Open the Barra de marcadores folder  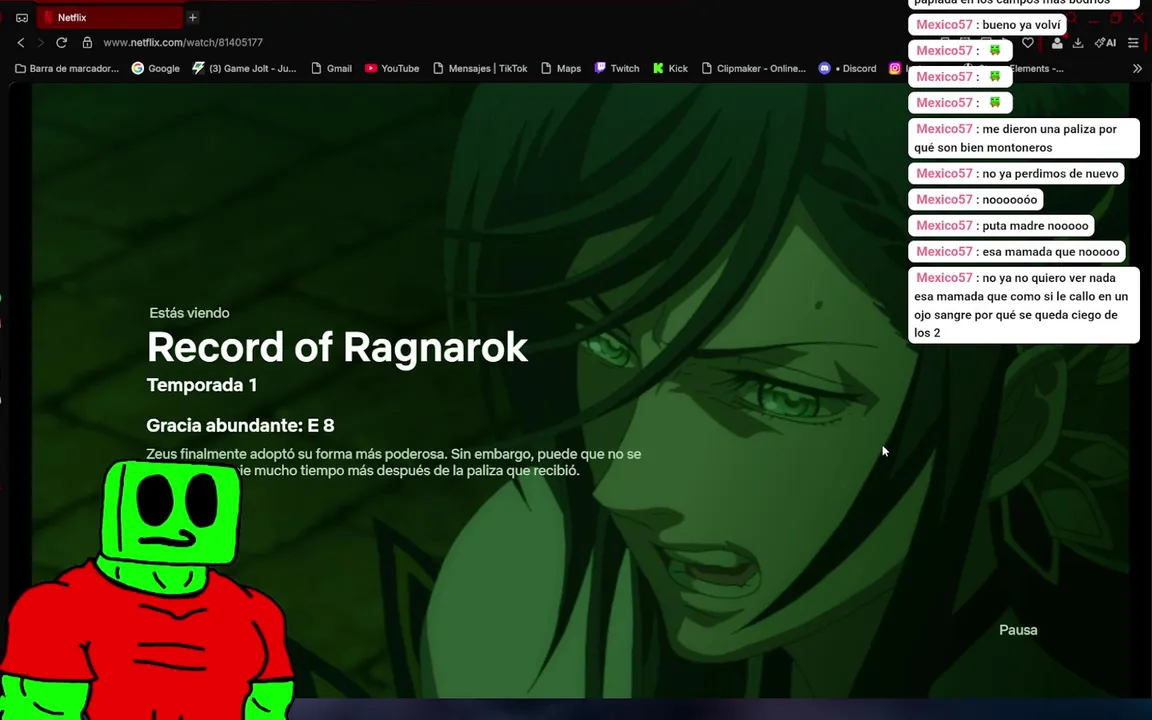[x=67, y=68]
